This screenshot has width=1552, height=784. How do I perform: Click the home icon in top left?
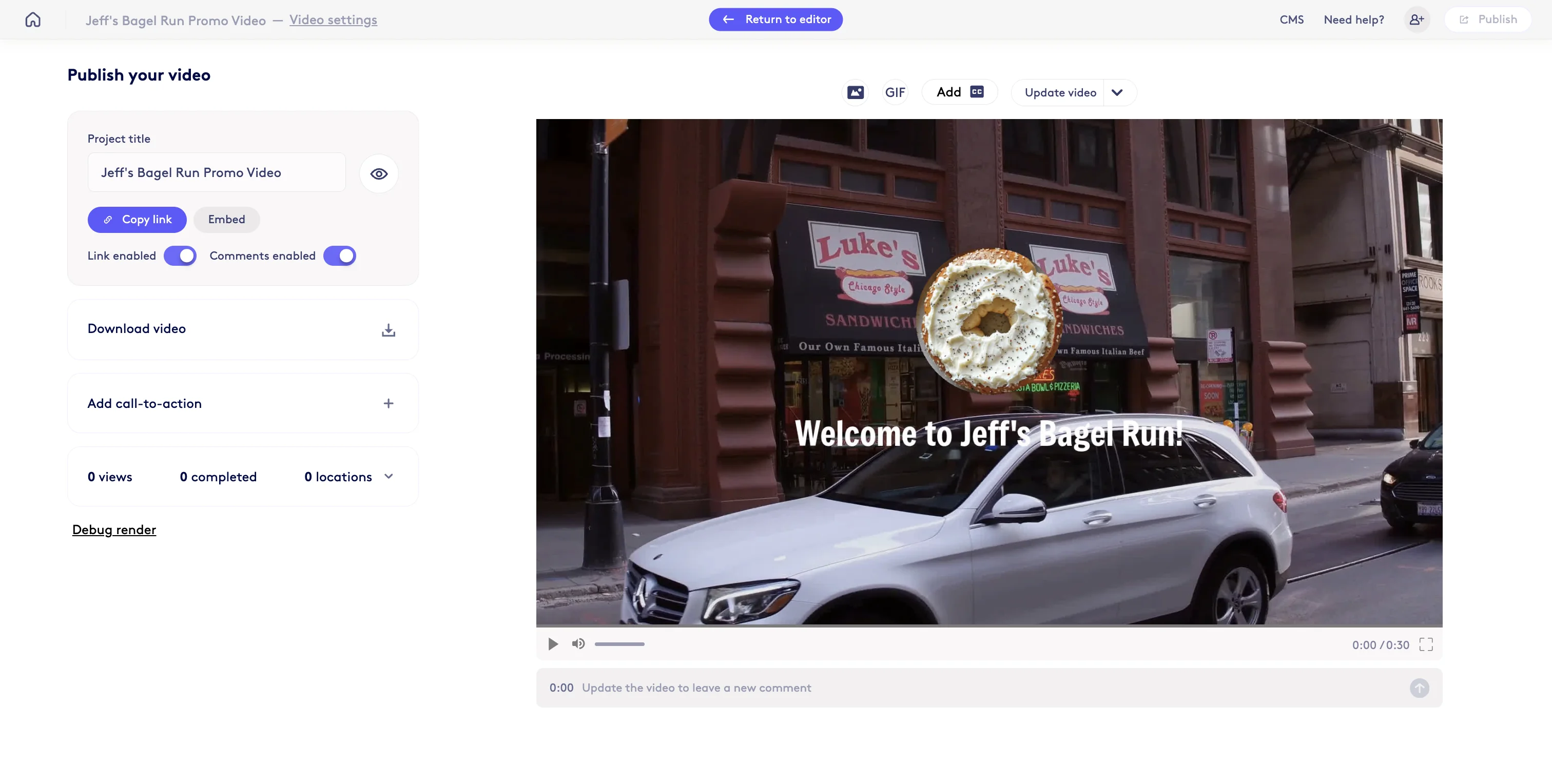(32, 19)
